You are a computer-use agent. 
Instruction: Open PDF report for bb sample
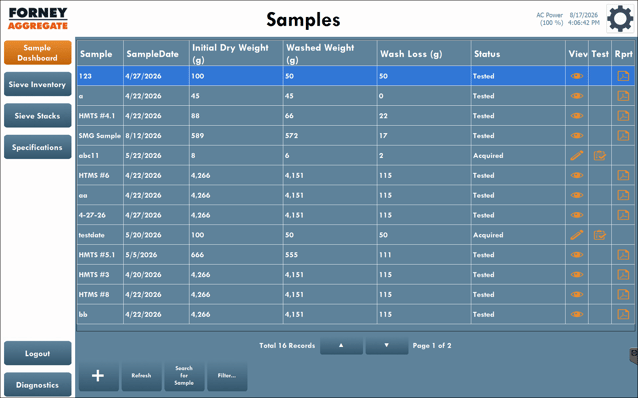pos(623,314)
